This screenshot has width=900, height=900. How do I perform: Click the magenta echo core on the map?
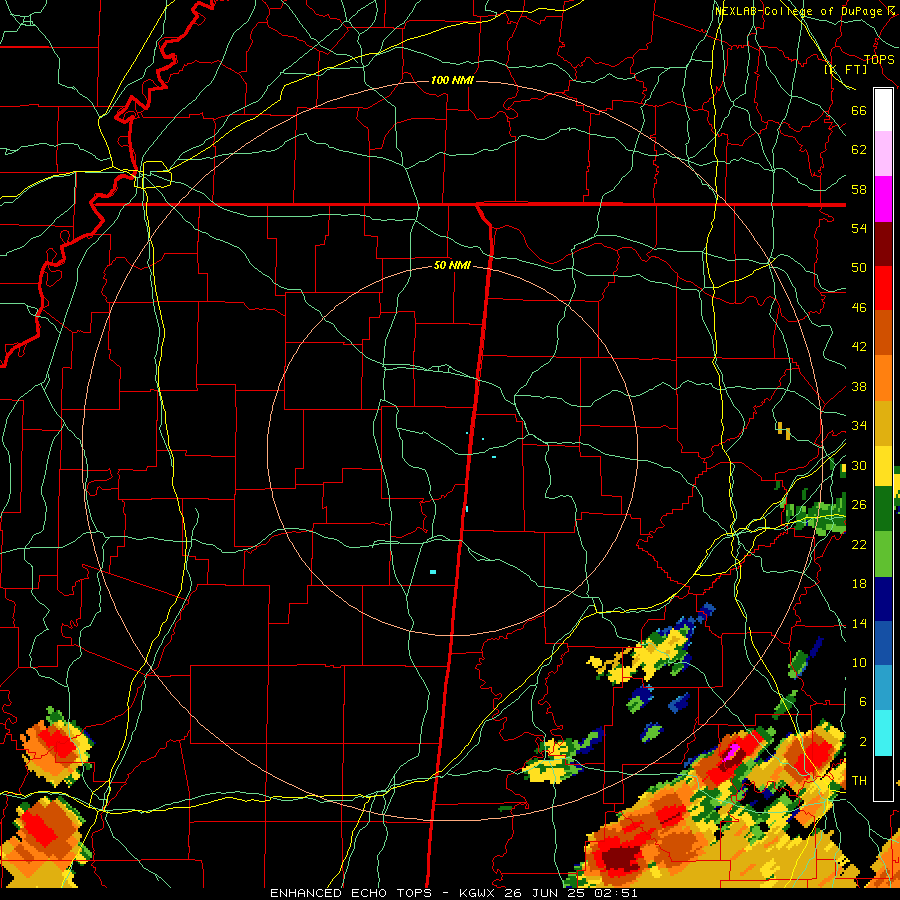[731, 752]
